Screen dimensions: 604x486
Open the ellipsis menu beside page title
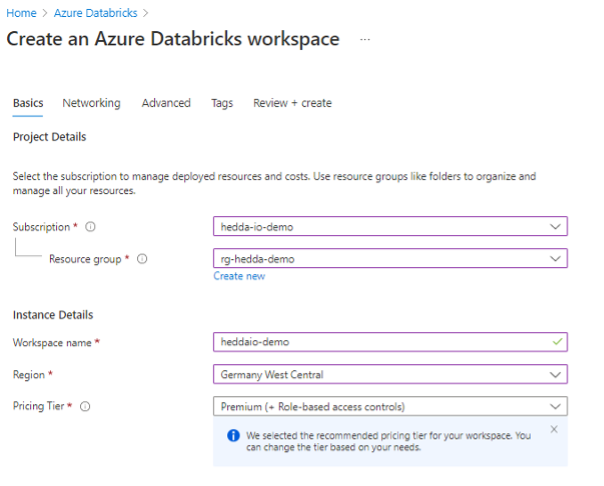pos(365,39)
